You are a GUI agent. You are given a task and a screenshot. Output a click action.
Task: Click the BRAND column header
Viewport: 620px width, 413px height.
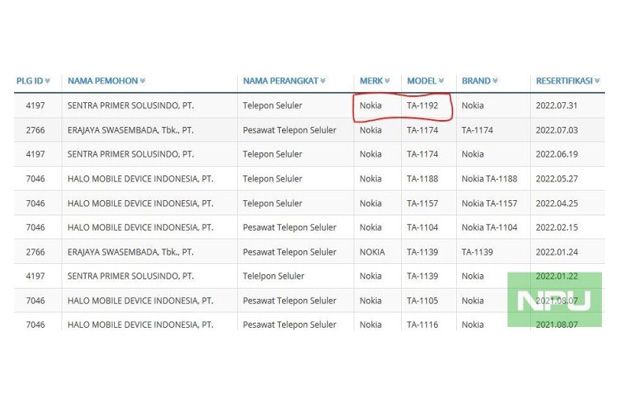[476, 81]
